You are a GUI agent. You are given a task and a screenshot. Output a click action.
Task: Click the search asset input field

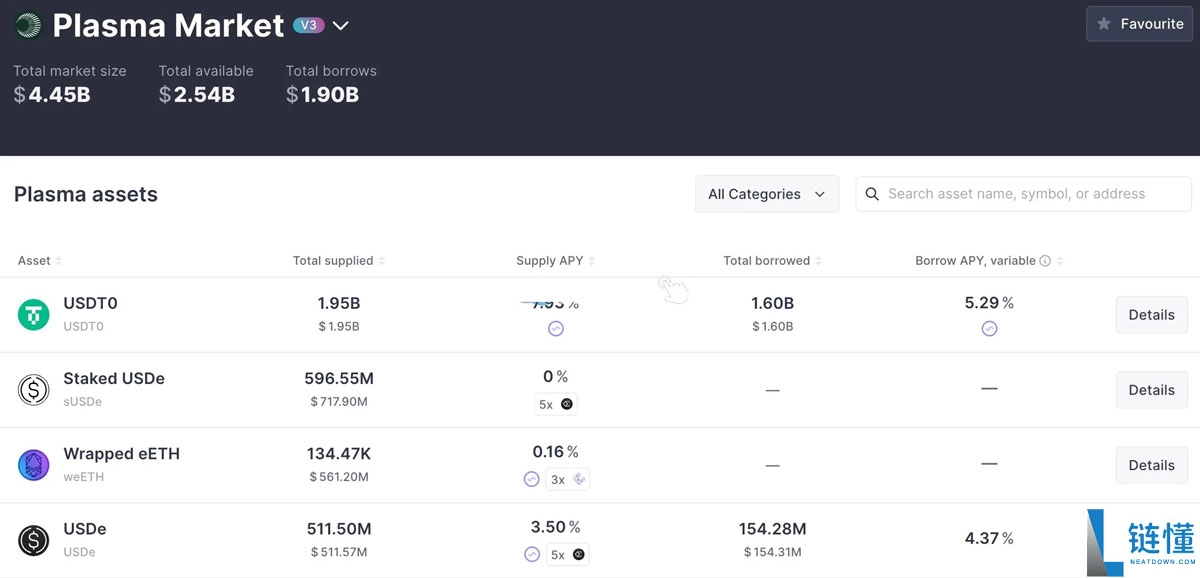pyautogui.click(x=1024, y=194)
